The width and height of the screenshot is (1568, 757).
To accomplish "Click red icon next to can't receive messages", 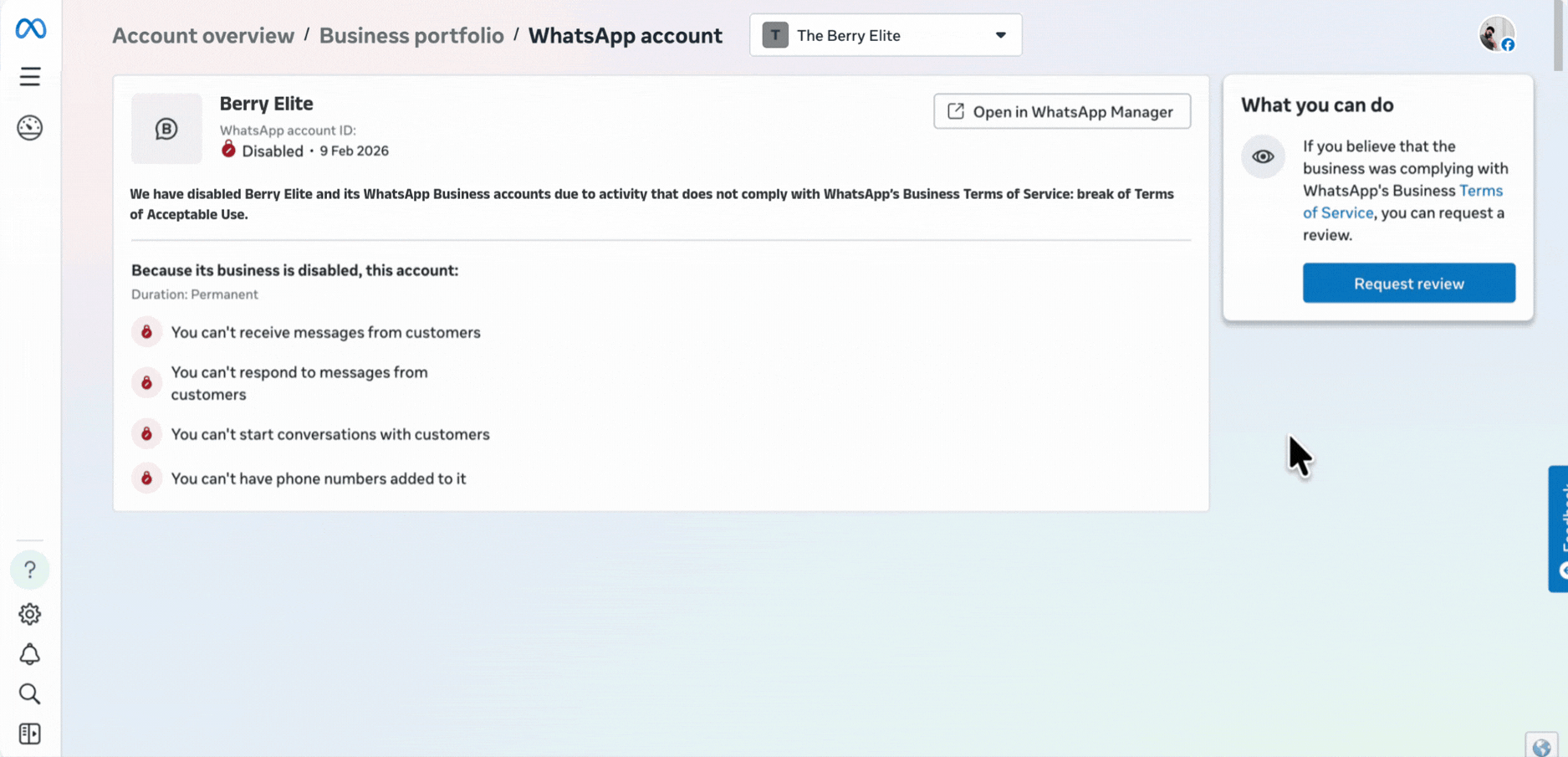I will click(146, 332).
